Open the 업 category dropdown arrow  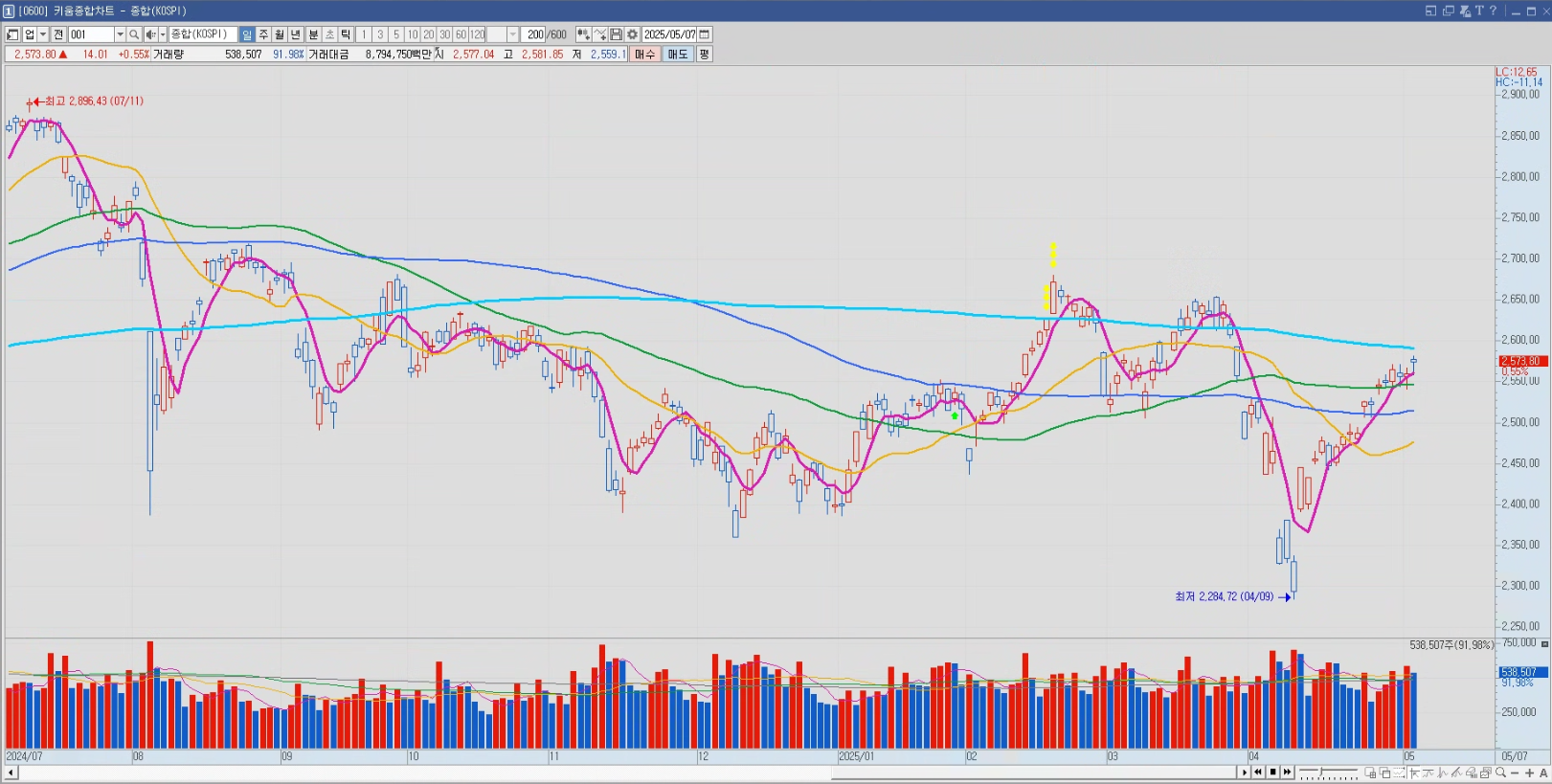tap(43, 34)
